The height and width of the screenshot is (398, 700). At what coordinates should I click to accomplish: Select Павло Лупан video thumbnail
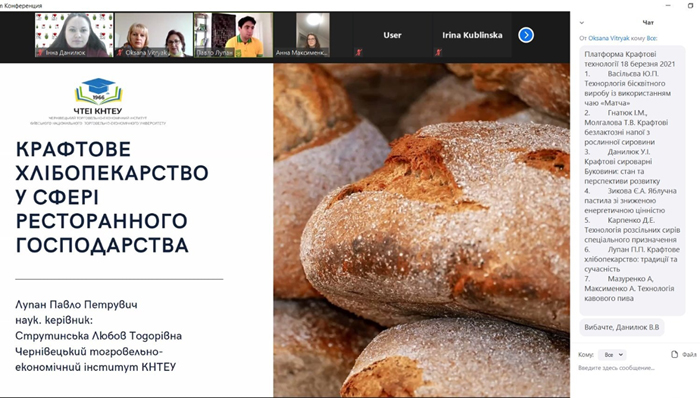coord(233,35)
